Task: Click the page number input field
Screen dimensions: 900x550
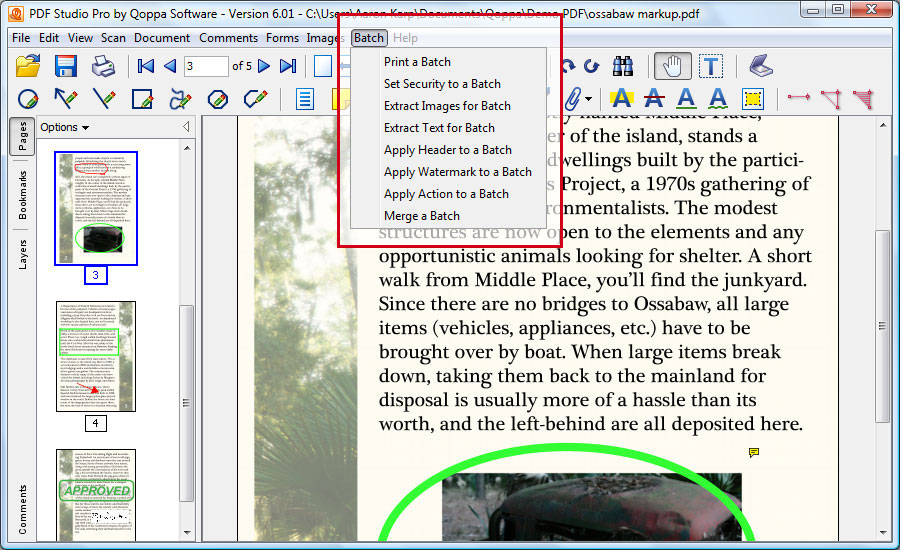Action: point(205,66)
